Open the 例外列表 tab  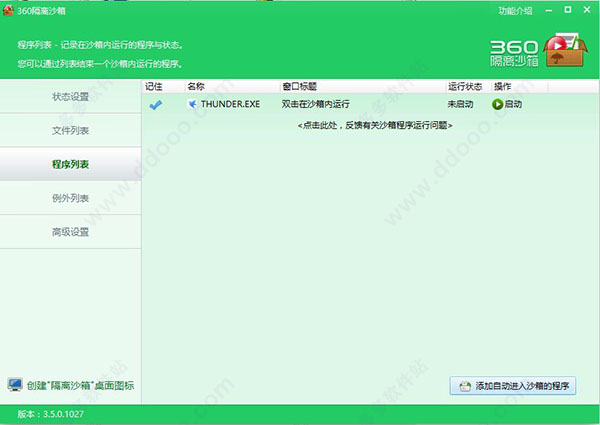[70, 198]
